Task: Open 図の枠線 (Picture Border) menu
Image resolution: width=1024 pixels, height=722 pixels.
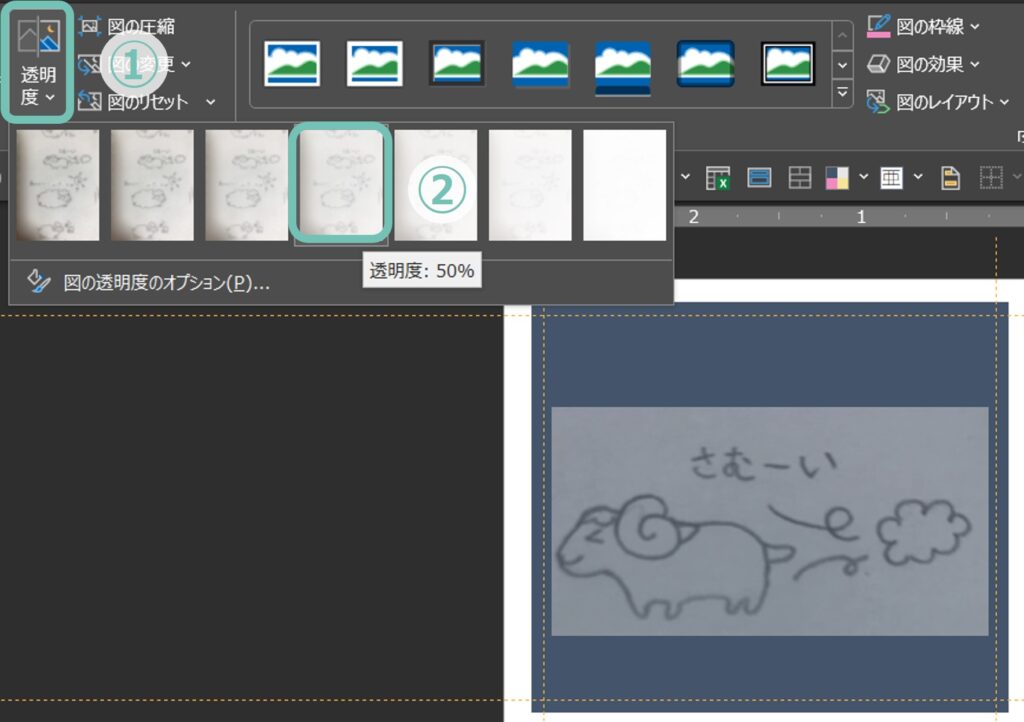Action: tap(923, 27)
